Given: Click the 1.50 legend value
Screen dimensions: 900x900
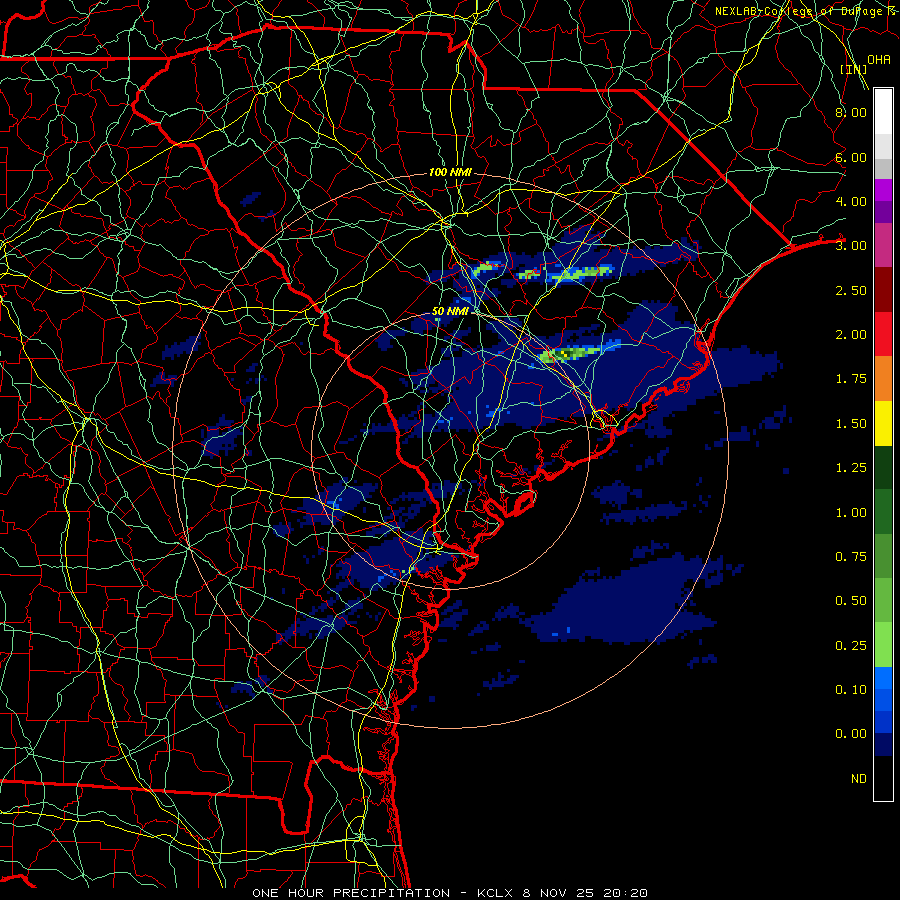Looking at the screenshot, I should (851, 424).
